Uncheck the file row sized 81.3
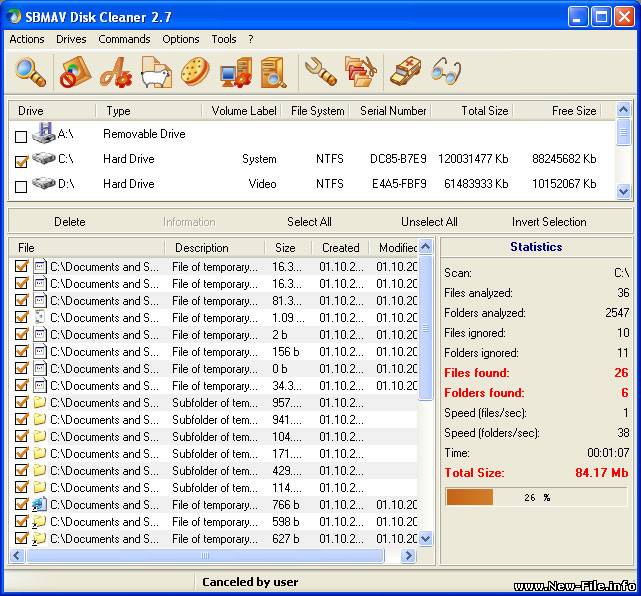The width and height of the screenshot is (641, 596). (21, 300)
